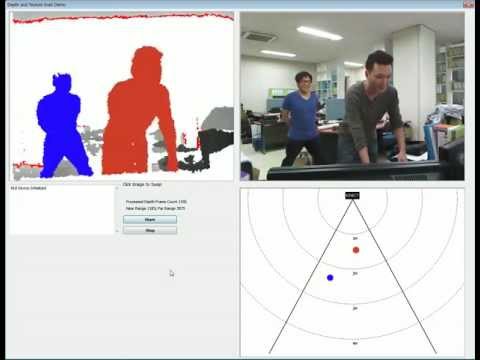Screen dimensions: 480x360
Task: Click the scroll-down arrow of the log box
Action: (x=117, y=231)
